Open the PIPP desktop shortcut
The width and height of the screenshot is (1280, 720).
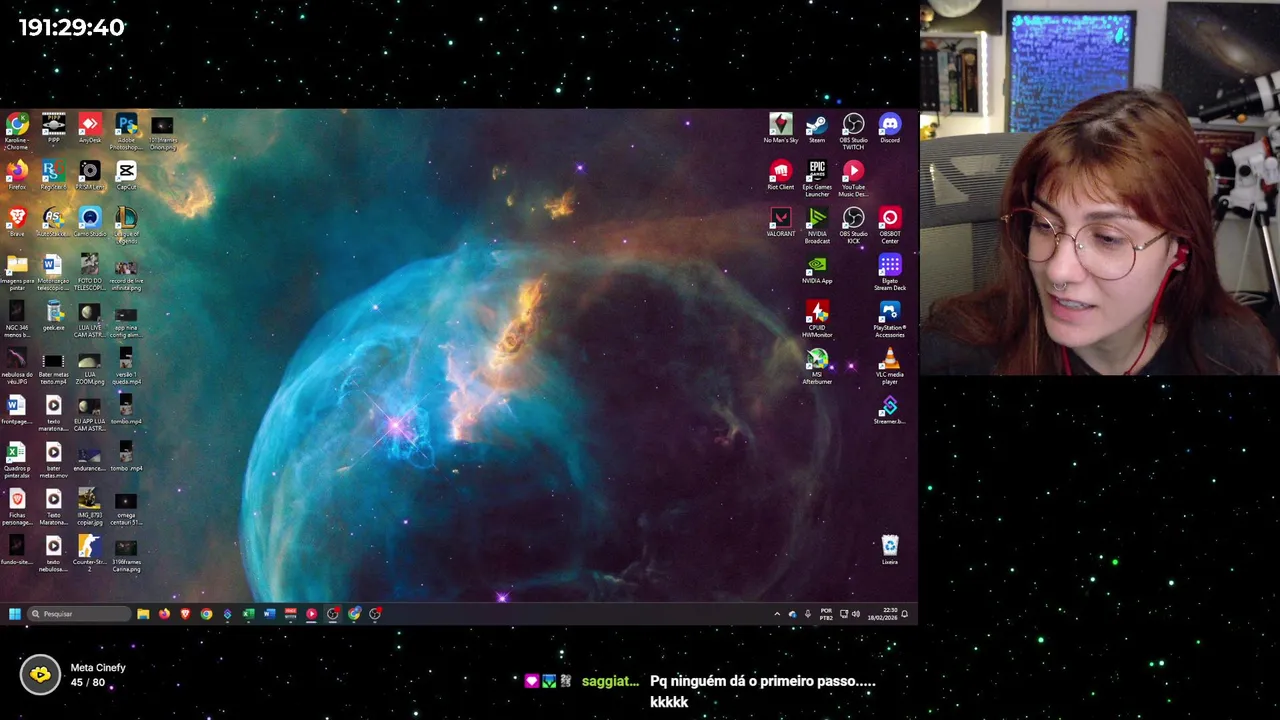(x=53, y=129)
